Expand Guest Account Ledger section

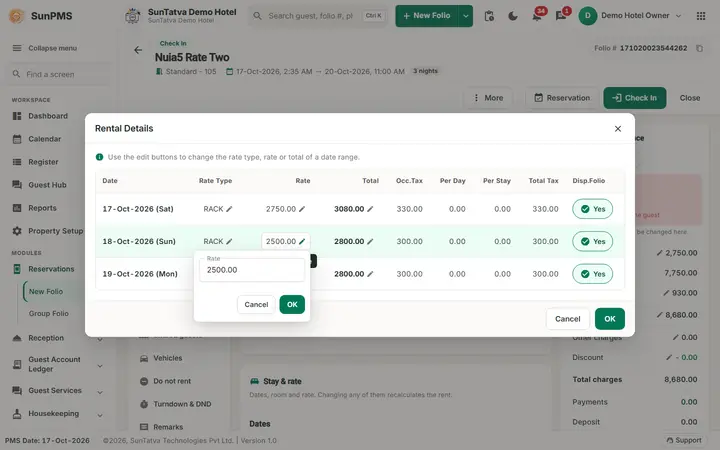(100, 366)
